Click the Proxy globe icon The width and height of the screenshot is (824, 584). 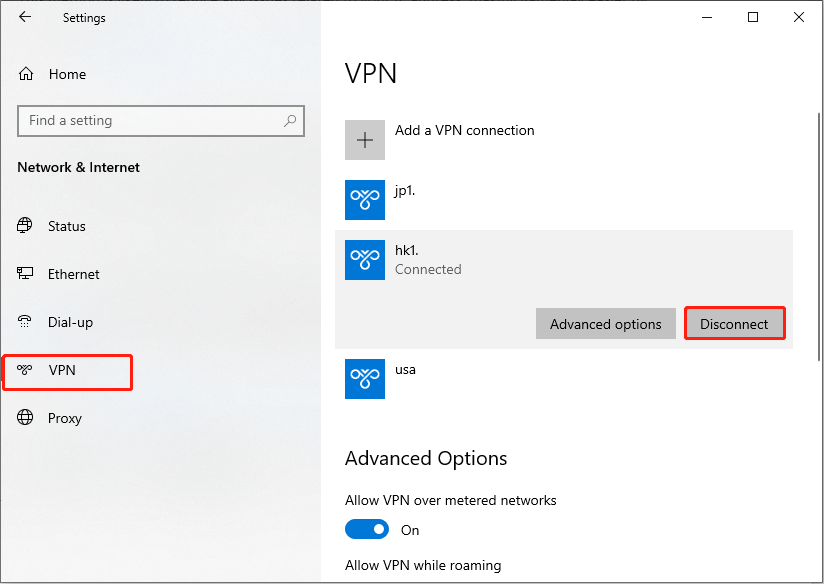26,418
